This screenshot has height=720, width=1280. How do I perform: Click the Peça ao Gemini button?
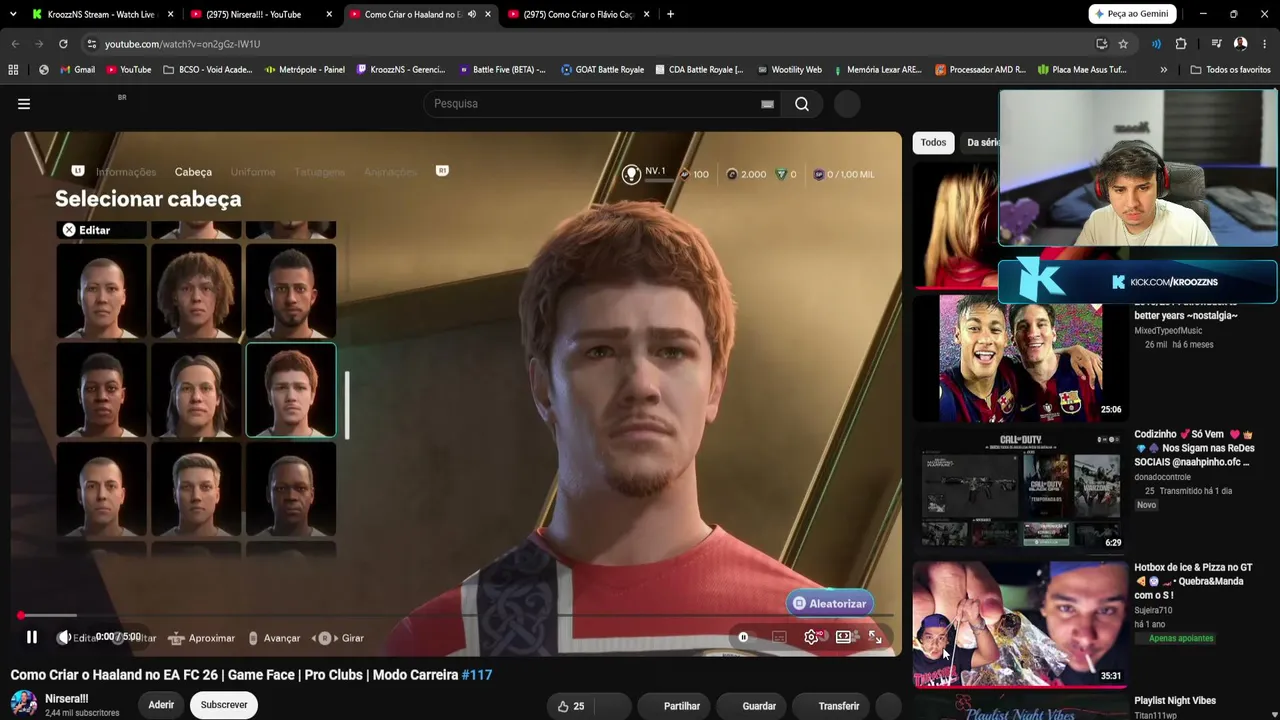1131,14
